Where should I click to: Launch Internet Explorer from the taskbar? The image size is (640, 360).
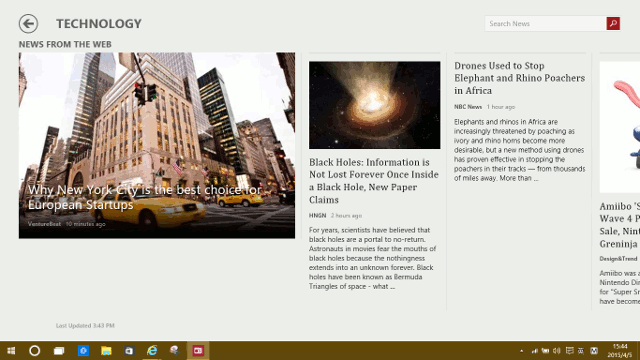(152, 351)
